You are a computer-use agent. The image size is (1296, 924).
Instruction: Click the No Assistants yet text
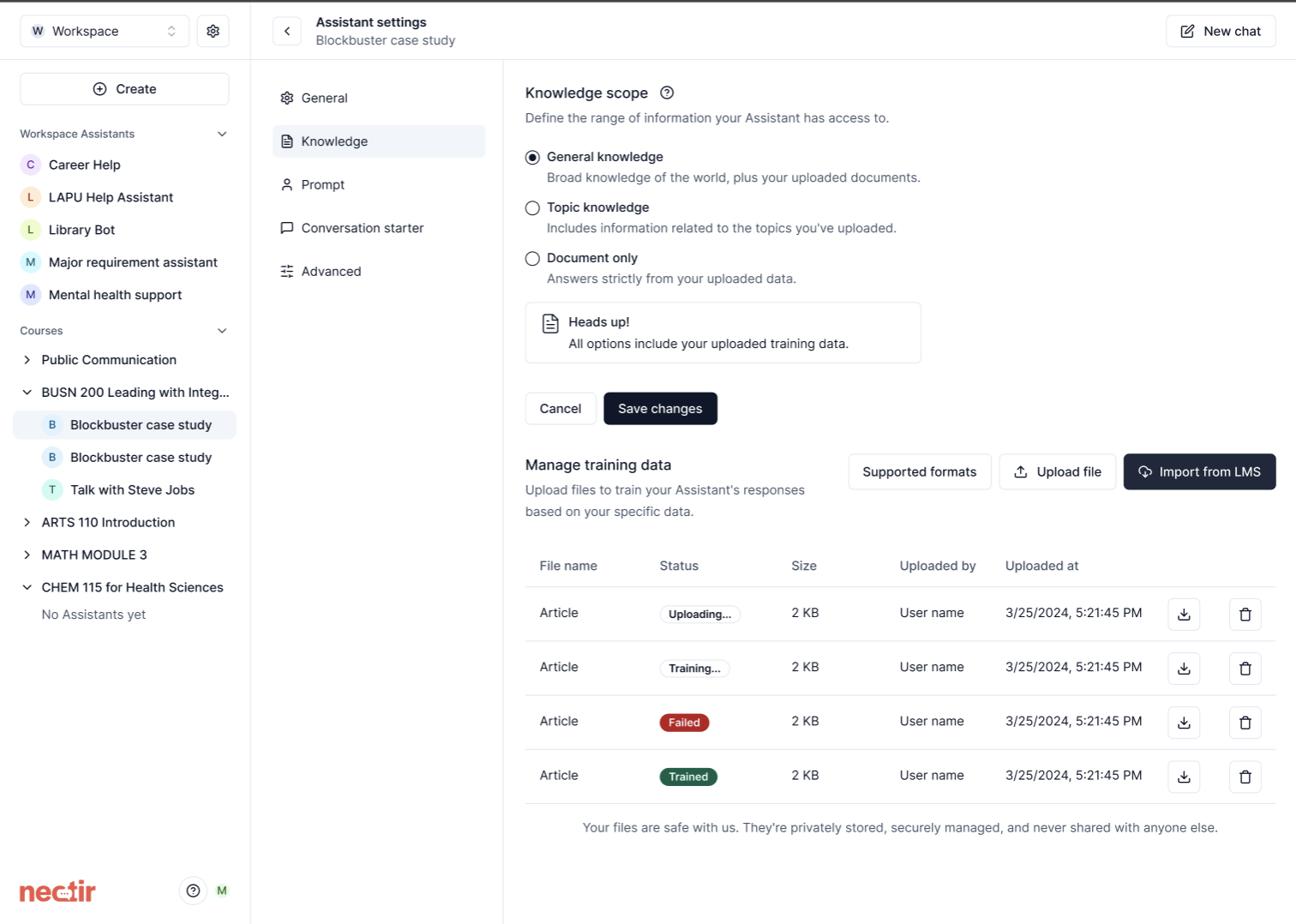pyautogui.click(x=93, y=615)
